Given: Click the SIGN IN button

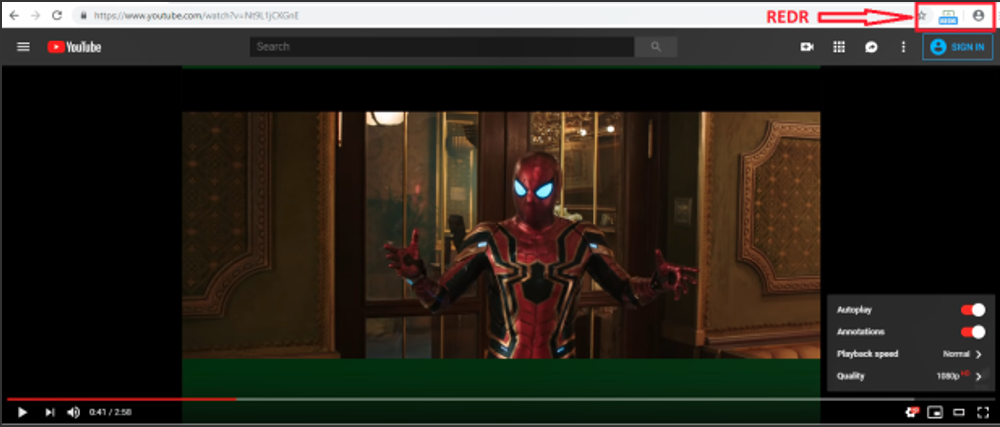Looking at the screenshot, I should tap(957, 47).
